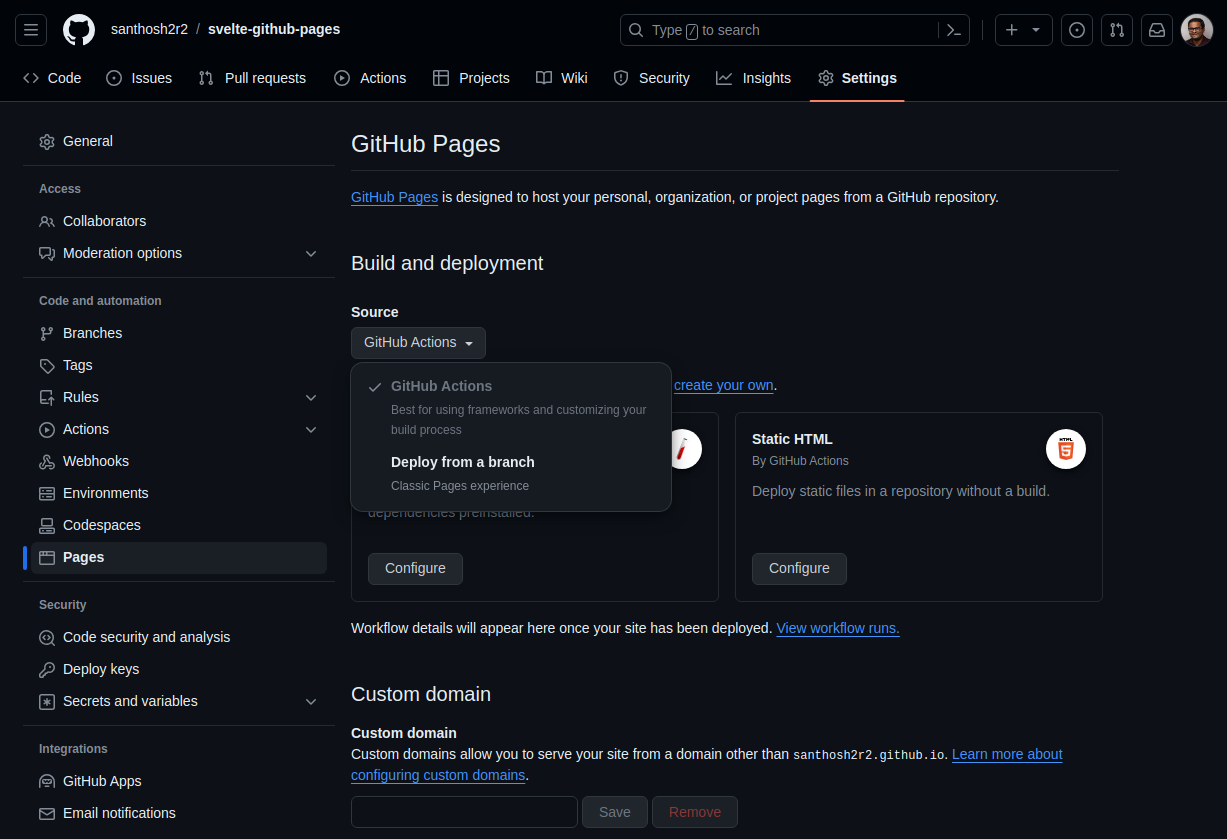Expand Moderation options in the sidebar

(310, 253)
